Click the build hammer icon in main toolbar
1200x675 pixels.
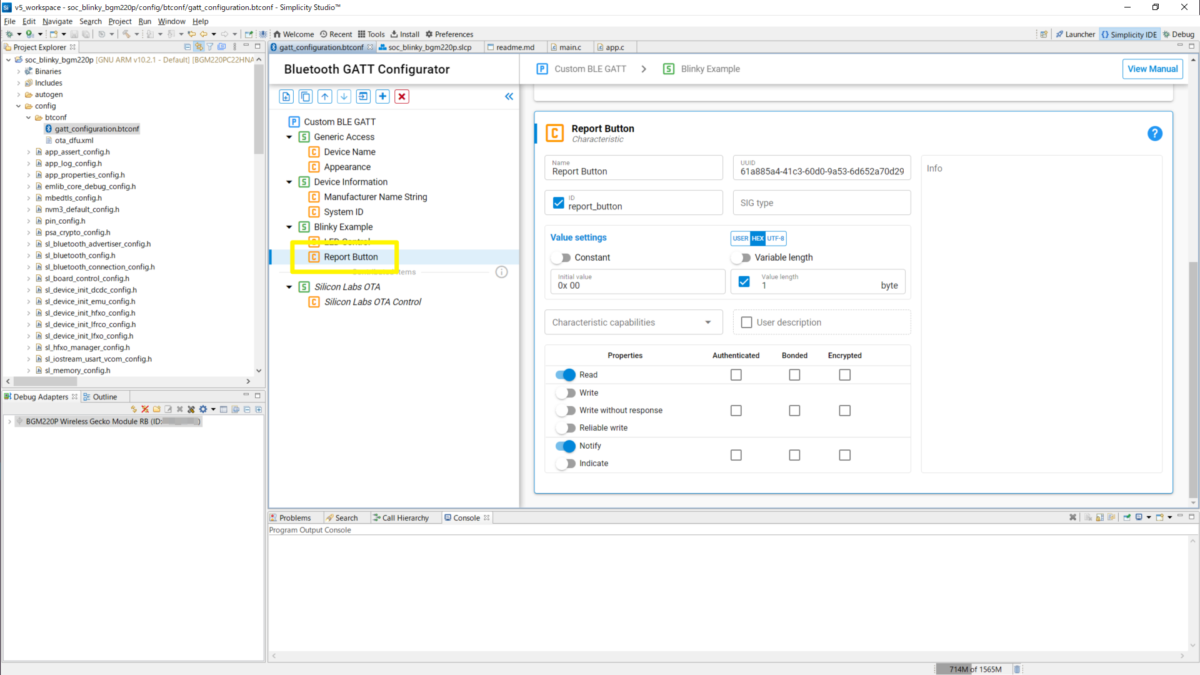pos(125,34)
